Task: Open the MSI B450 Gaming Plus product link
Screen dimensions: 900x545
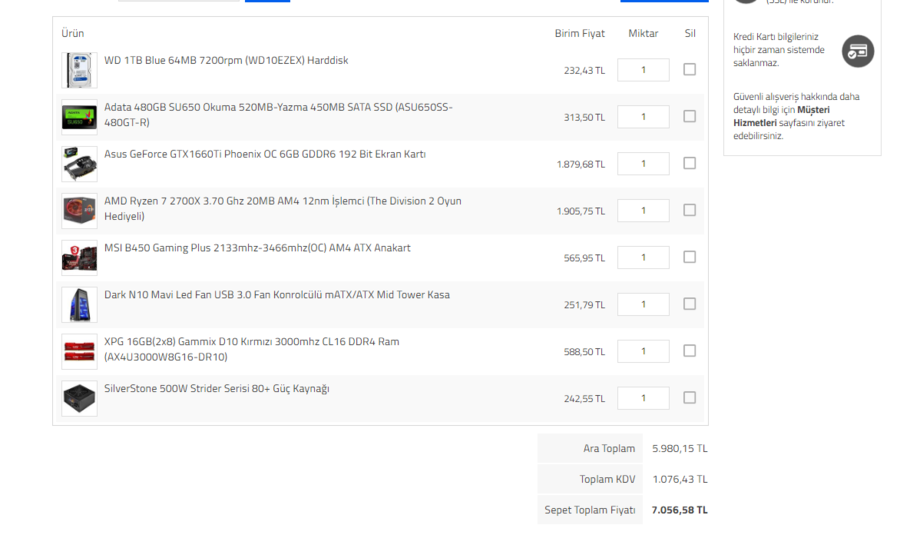Action: coord(257,248)
